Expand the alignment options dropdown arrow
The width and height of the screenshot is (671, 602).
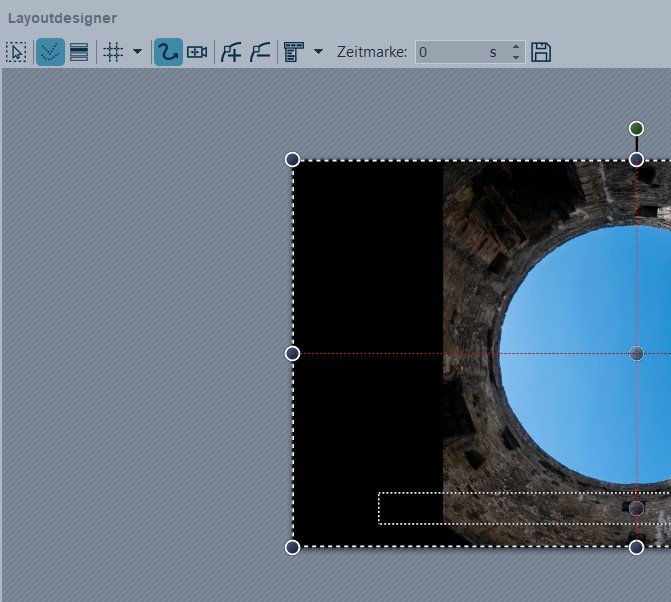pyautogui.click(x=318, y=52)
